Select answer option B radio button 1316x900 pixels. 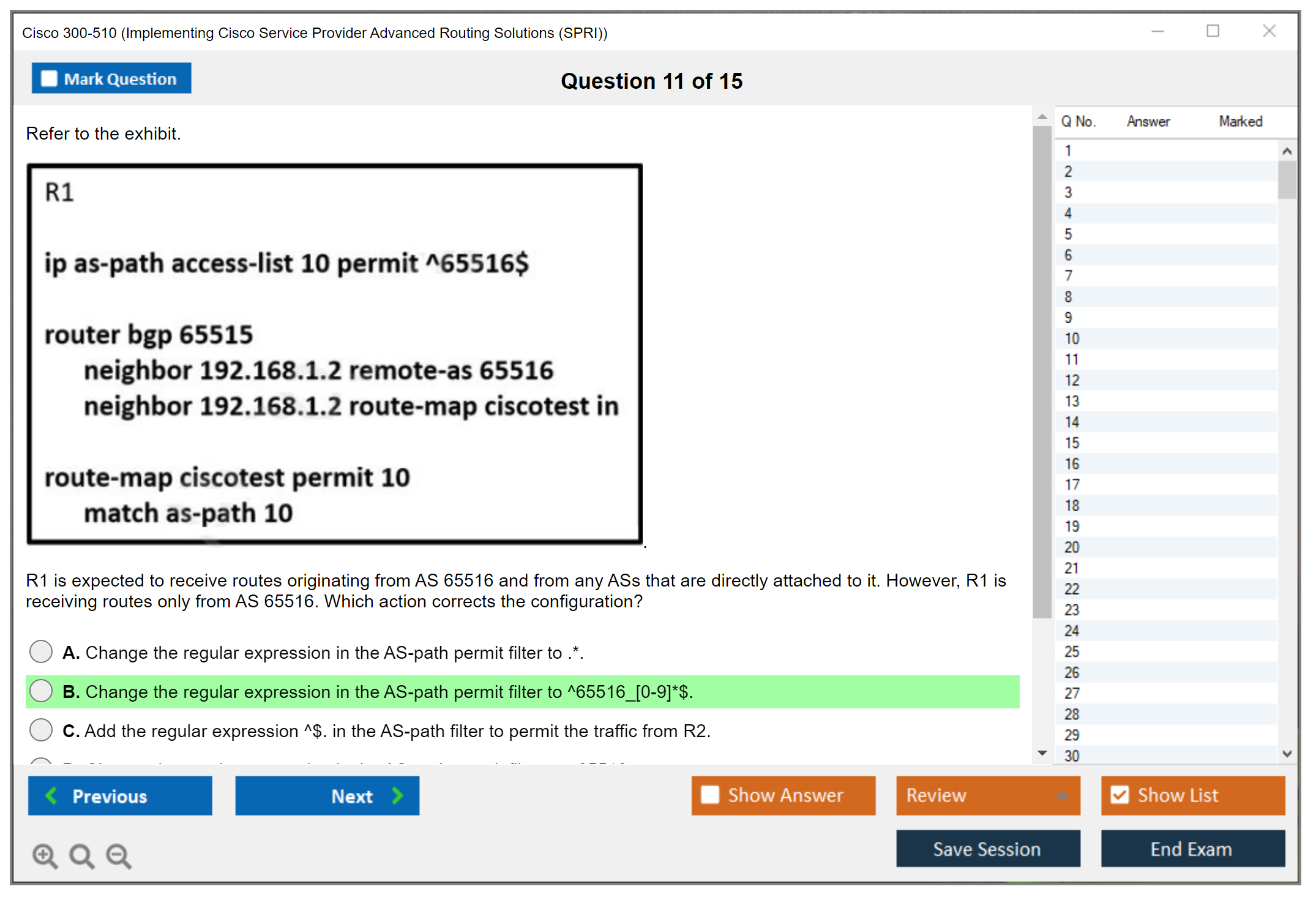41,691
